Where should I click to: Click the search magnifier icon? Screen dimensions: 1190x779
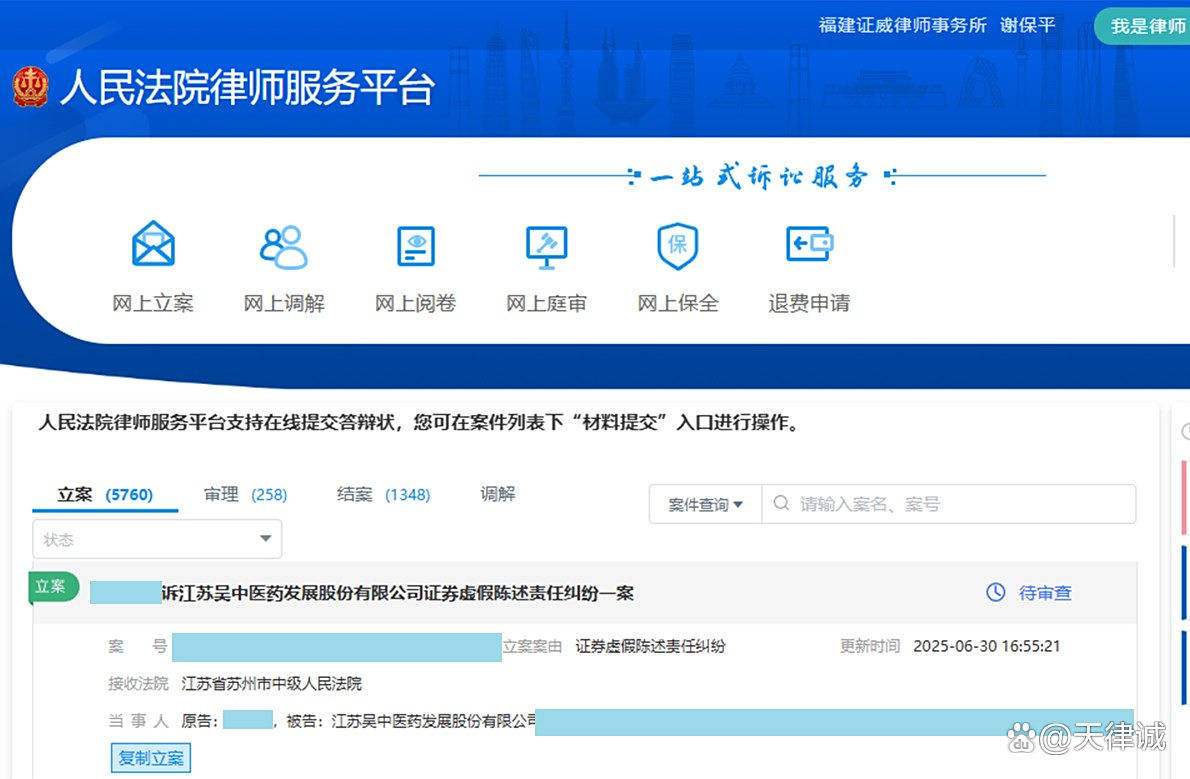pos(780,504)
